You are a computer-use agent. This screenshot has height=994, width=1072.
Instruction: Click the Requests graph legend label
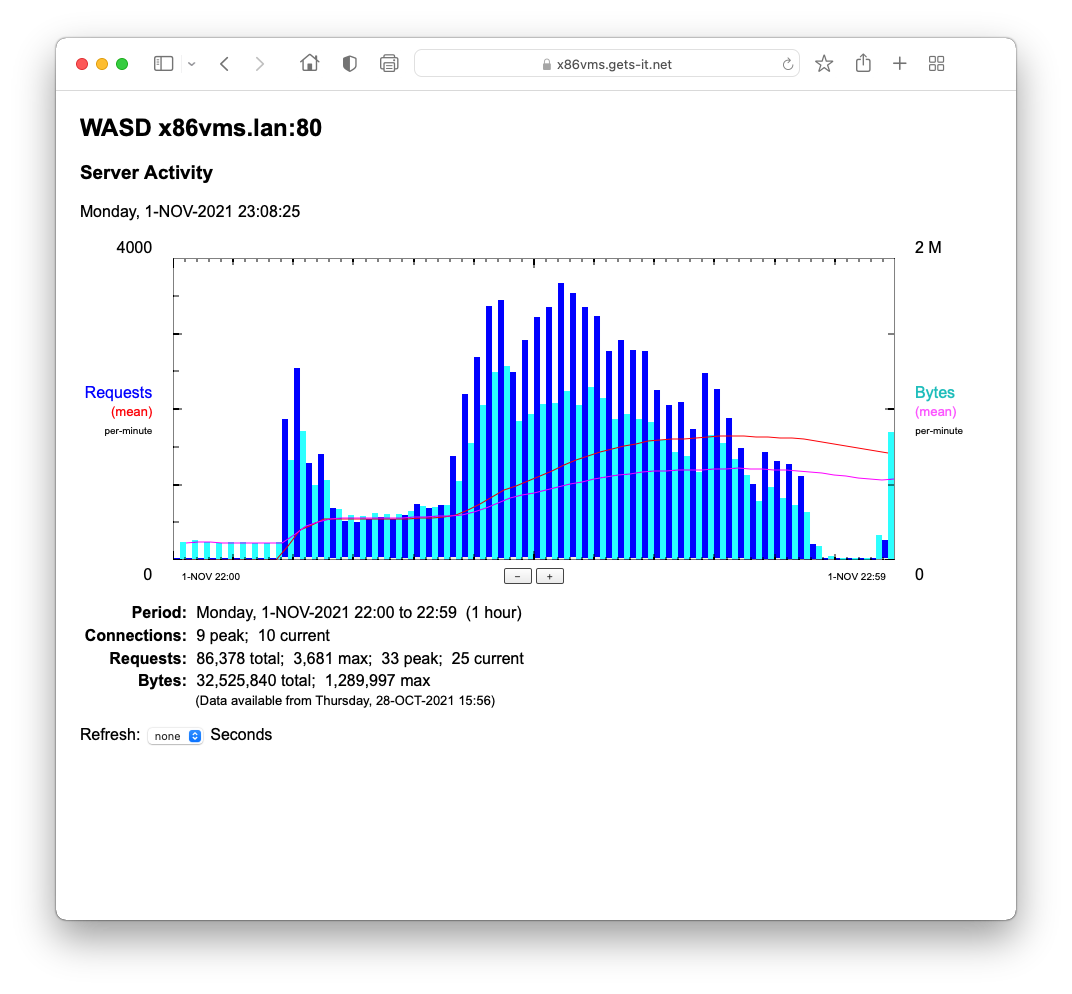coord(118,392)
